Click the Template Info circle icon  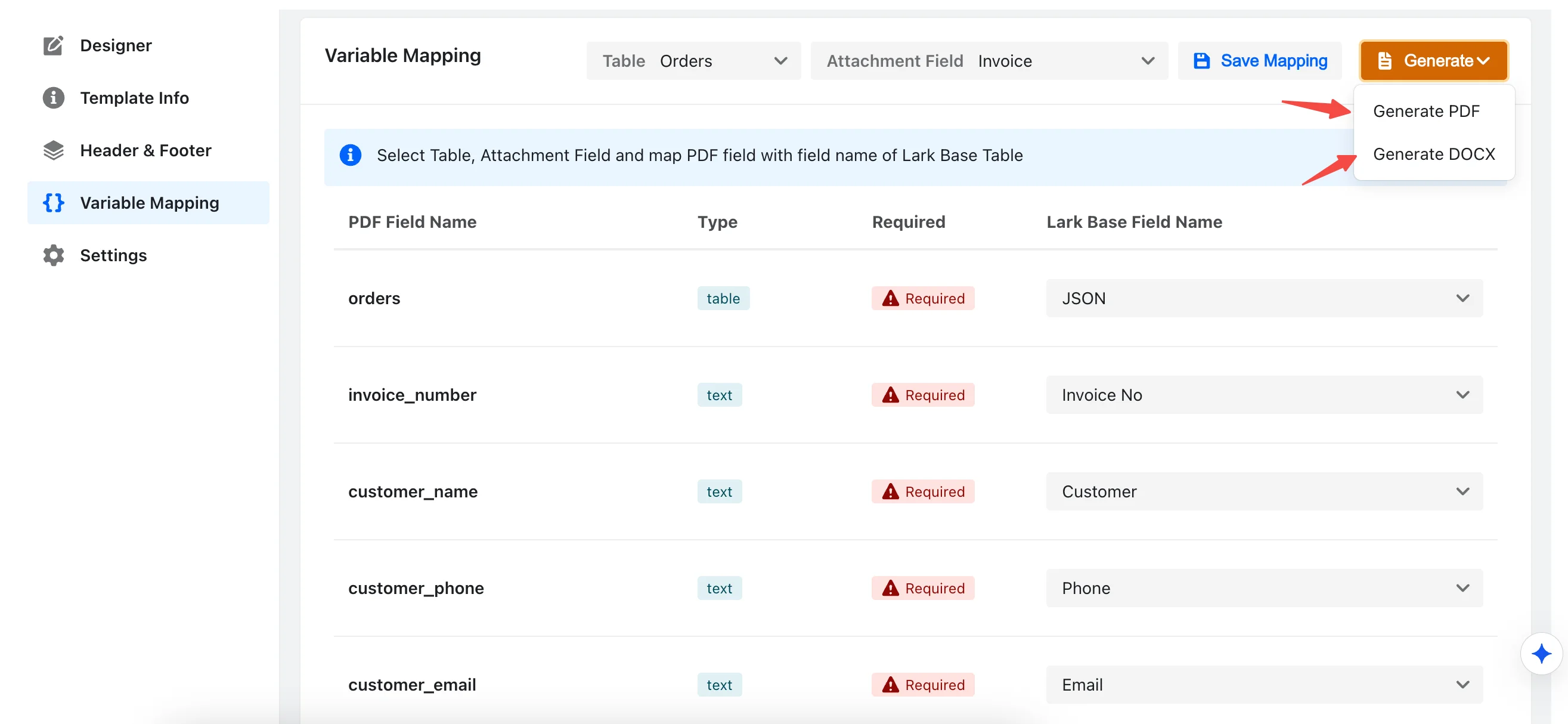(x=53, y=98)
